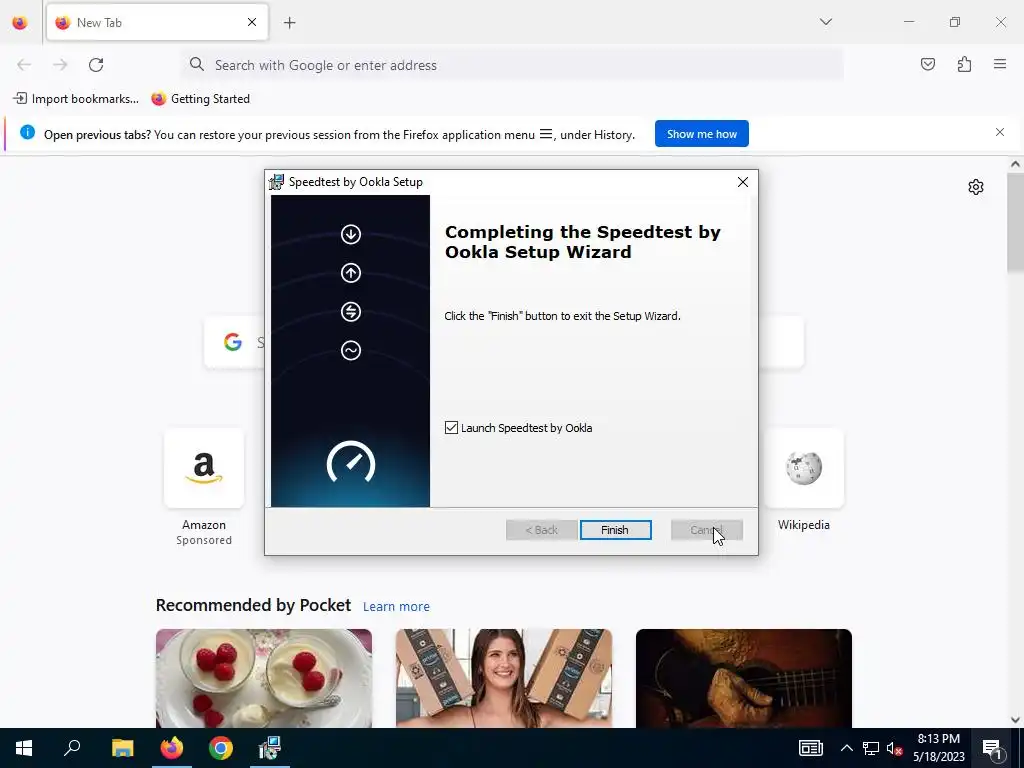Open the Action Center notifications icon

click(992, 748)
